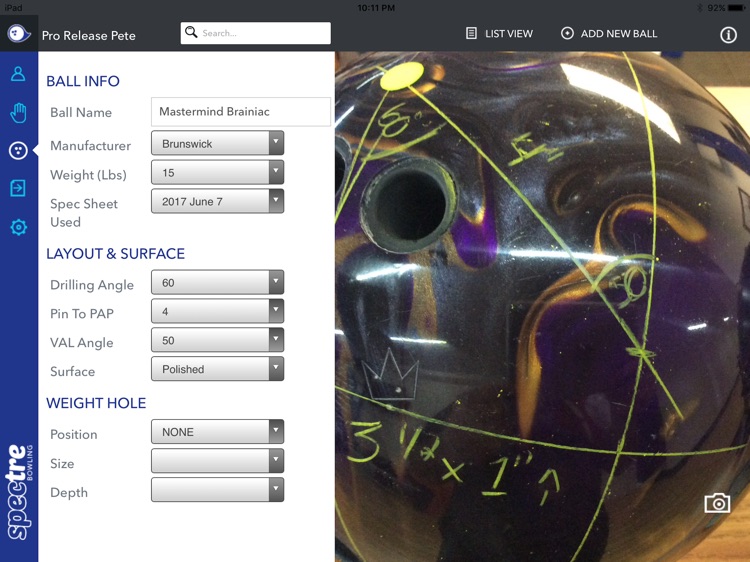Click the Drilling Angle label
The image size is (750, 562).
tap(92, 285)
